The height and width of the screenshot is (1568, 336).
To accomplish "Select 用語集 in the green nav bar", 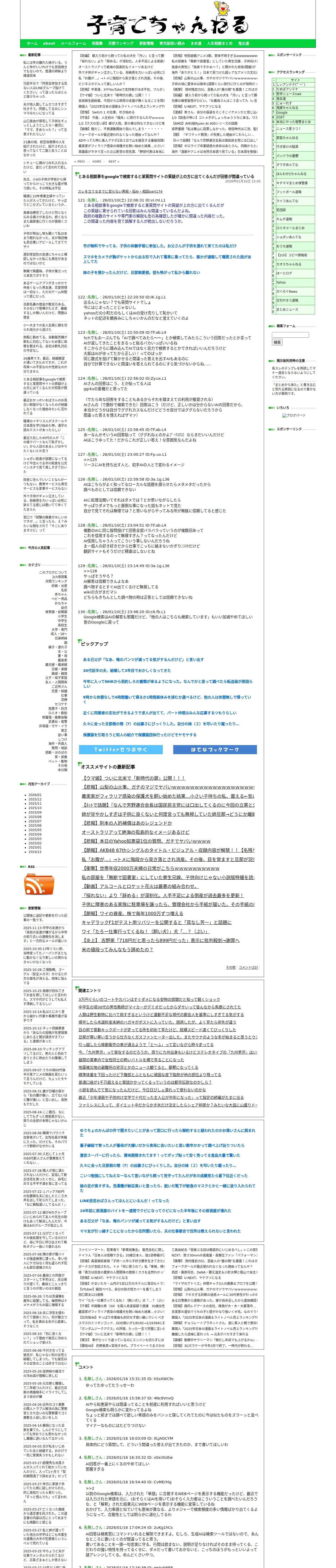I will pyautogui.click(x=97, y=43).
